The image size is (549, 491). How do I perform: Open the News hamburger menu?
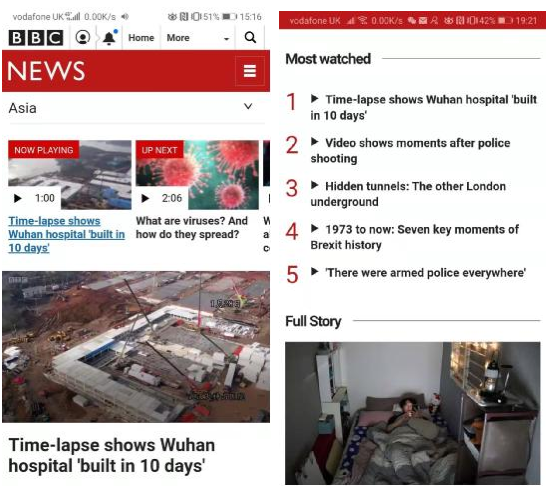coord(250,71)
